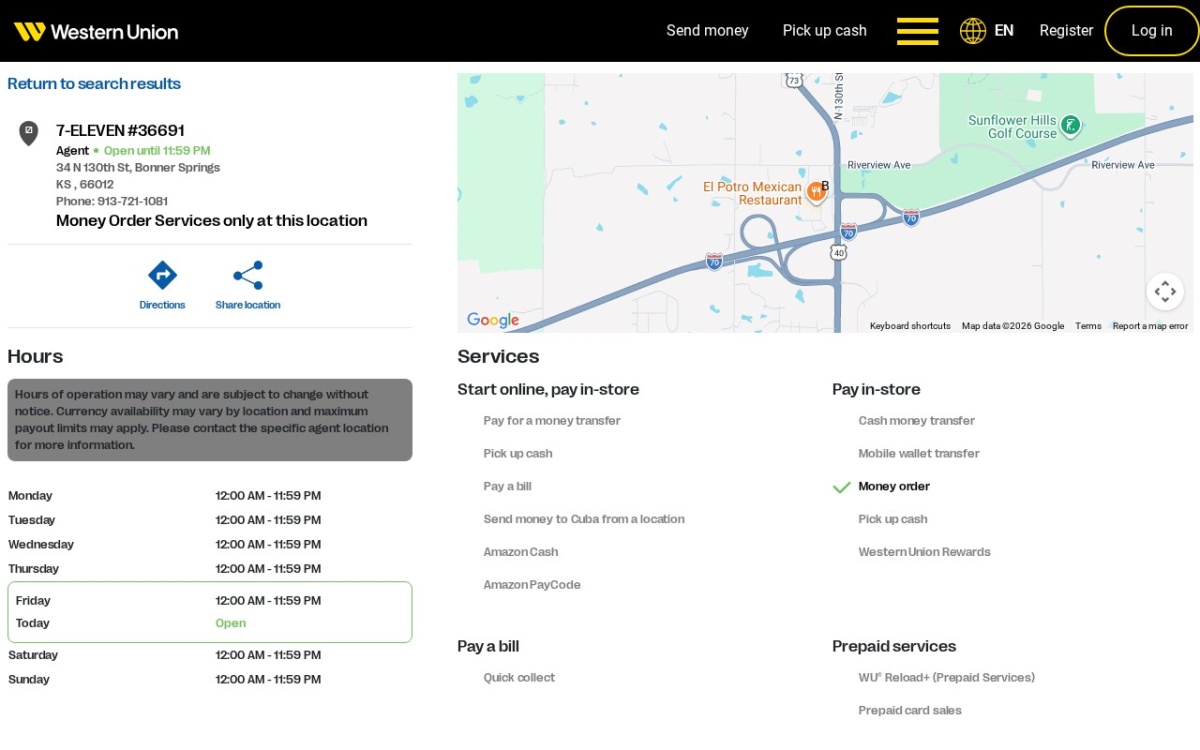Click Keyboard shortcuts on the map
1200x750 pixels.
910,326
